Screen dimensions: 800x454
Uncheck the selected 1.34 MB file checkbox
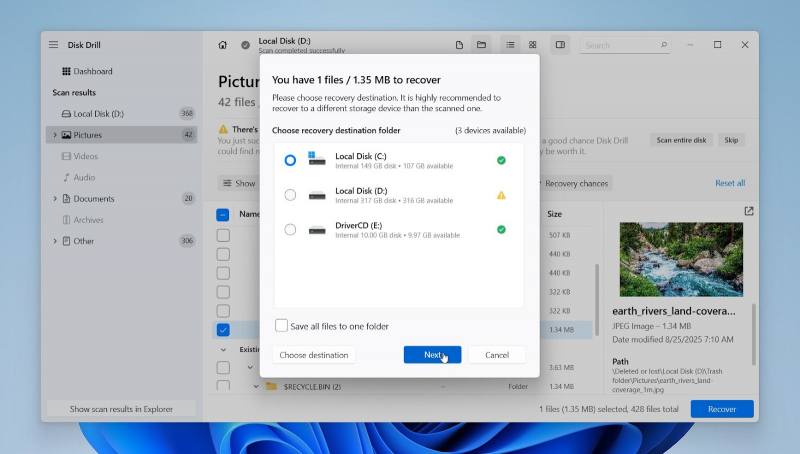(223, 330)
